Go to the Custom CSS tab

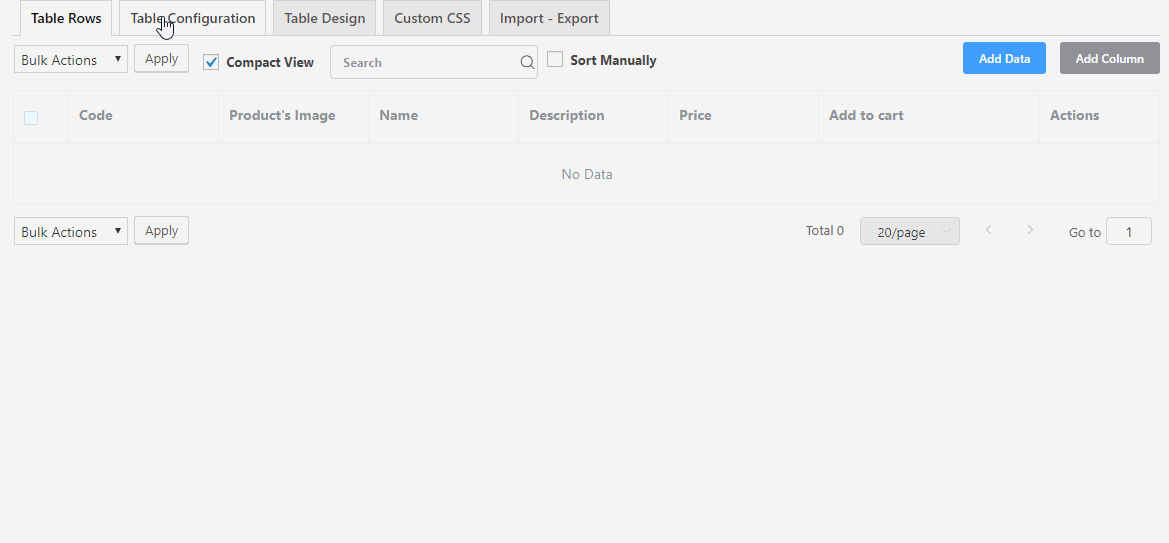click(x=432, y=19)
